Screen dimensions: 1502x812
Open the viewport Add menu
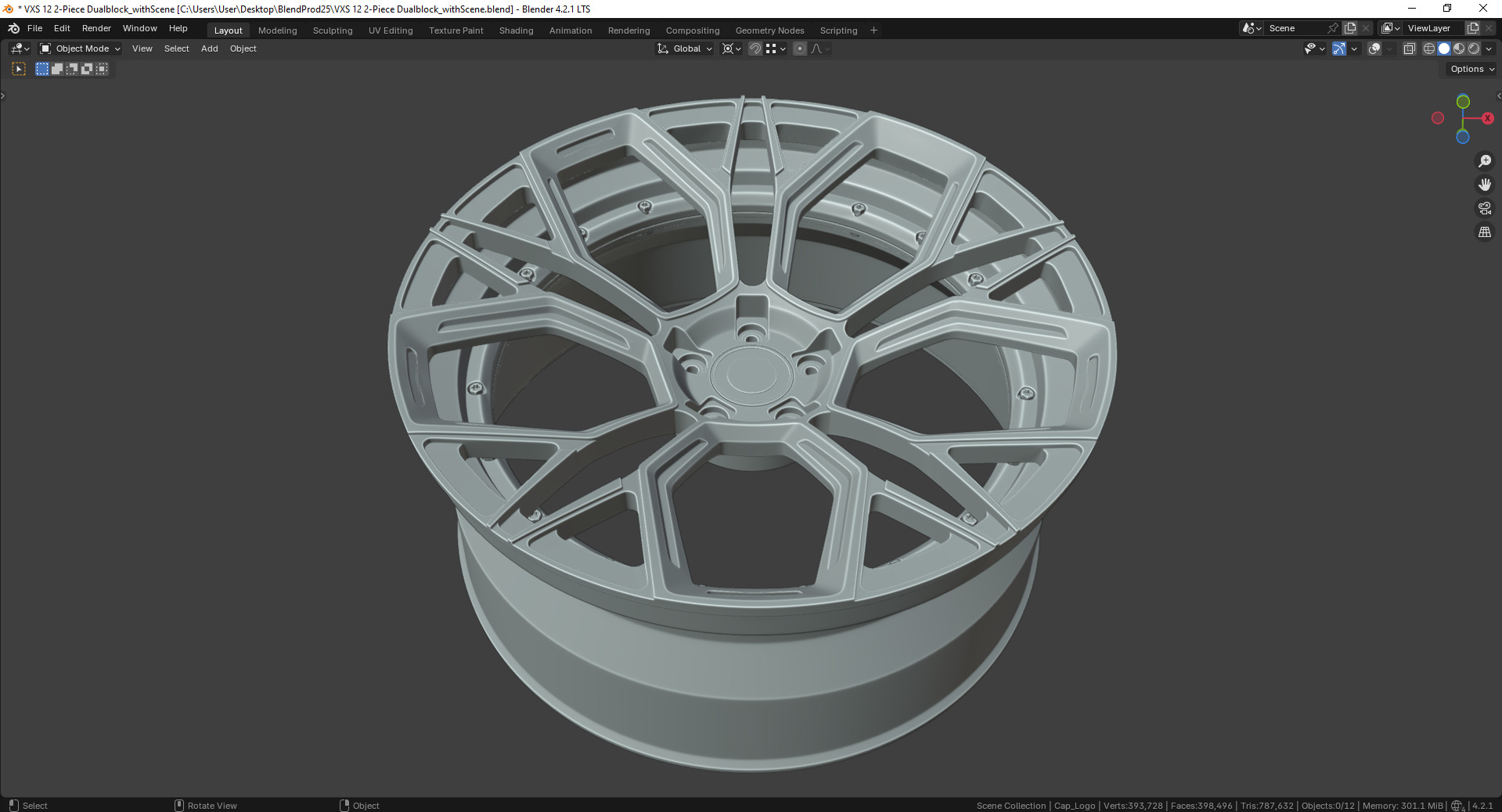tap(210, 49)
